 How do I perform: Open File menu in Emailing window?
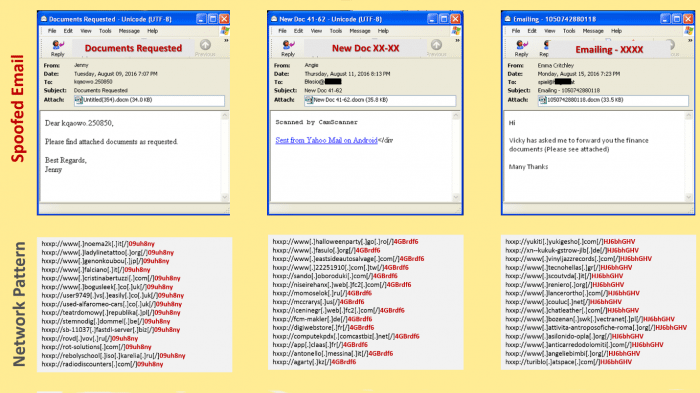point(516,31)
